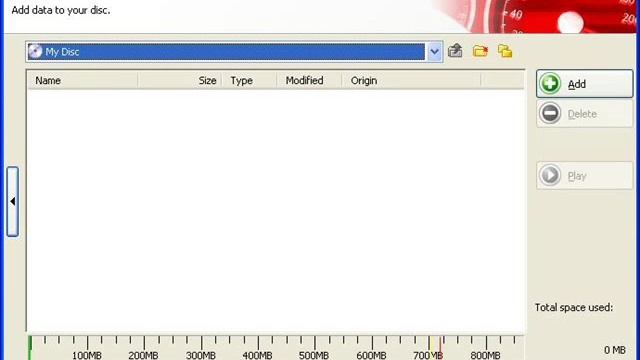Go up one folder level icon

(x=455, y=51)
